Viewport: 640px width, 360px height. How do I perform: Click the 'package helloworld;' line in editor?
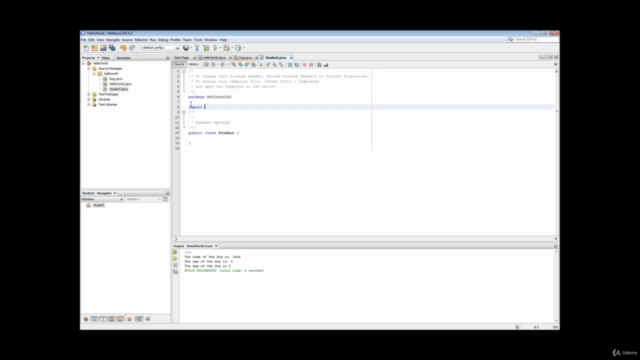[210, 97]
